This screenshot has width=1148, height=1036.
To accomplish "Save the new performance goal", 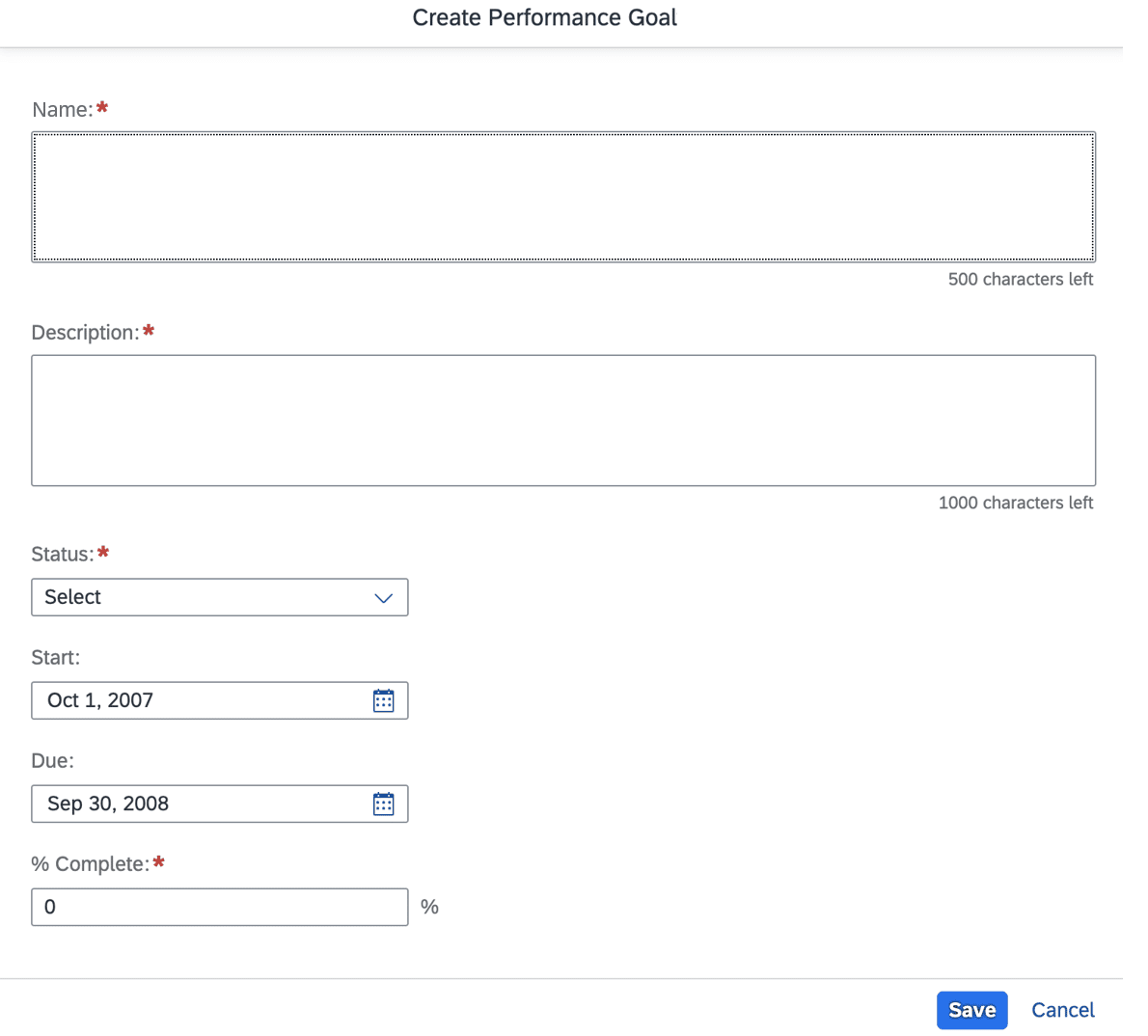I will click(971, 1010).
